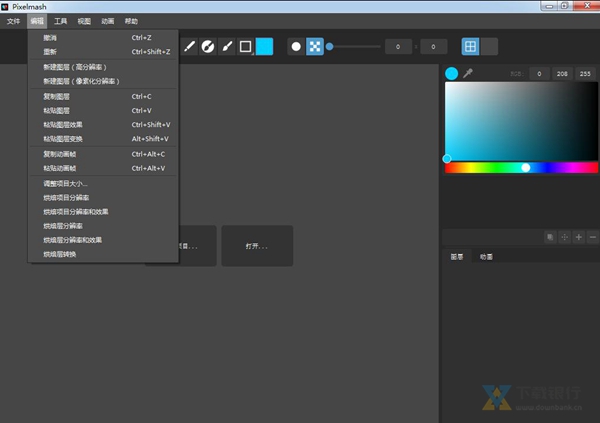Pick the eyedropper color sampler icon
Viewport: 600px width, 423px height.
point(467,73)
